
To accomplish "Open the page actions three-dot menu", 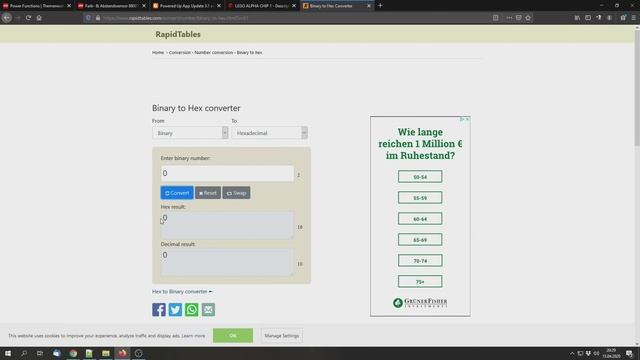I will [x=509, y=18].
